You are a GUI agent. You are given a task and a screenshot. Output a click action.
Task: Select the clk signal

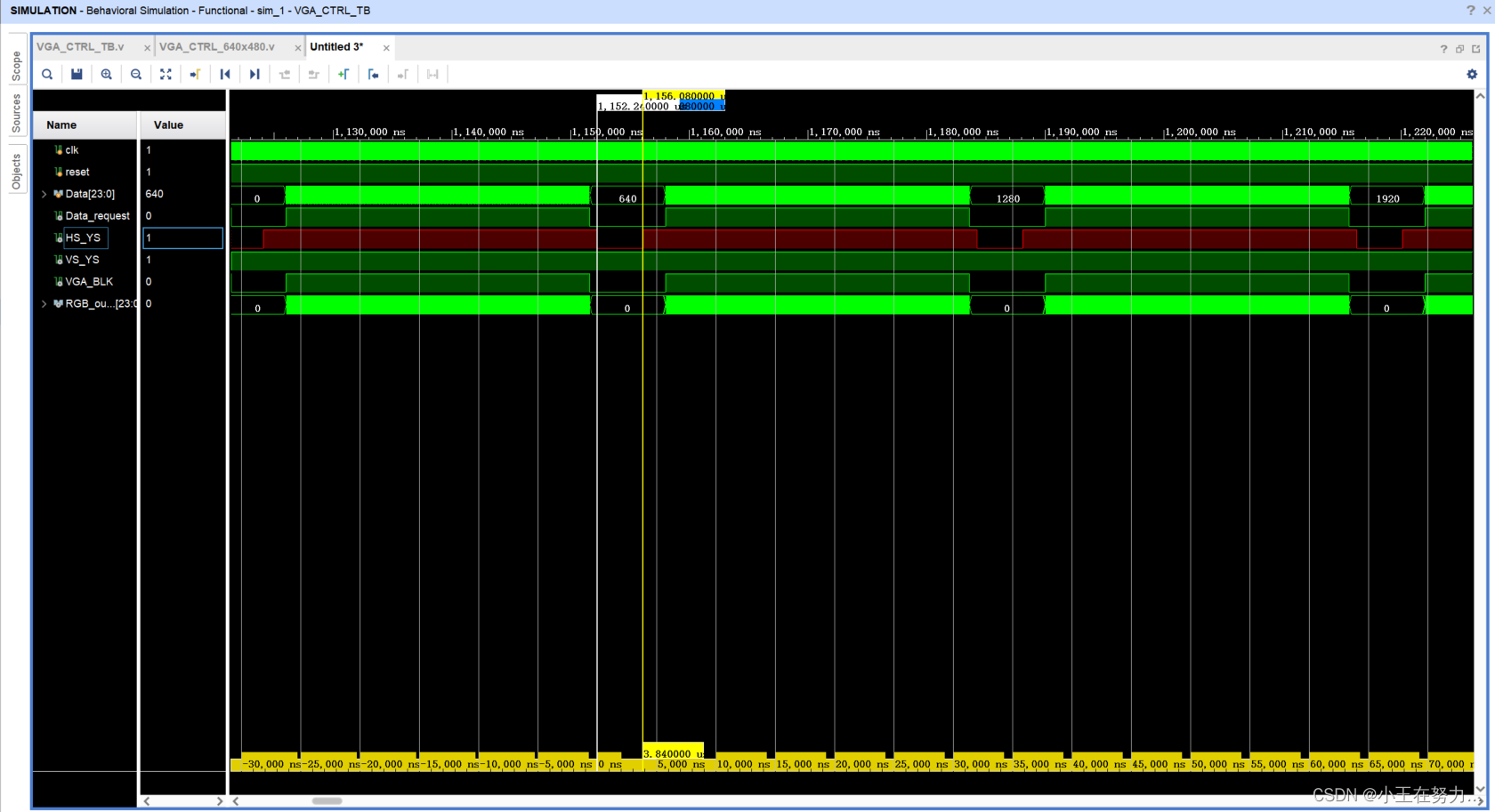71,150
